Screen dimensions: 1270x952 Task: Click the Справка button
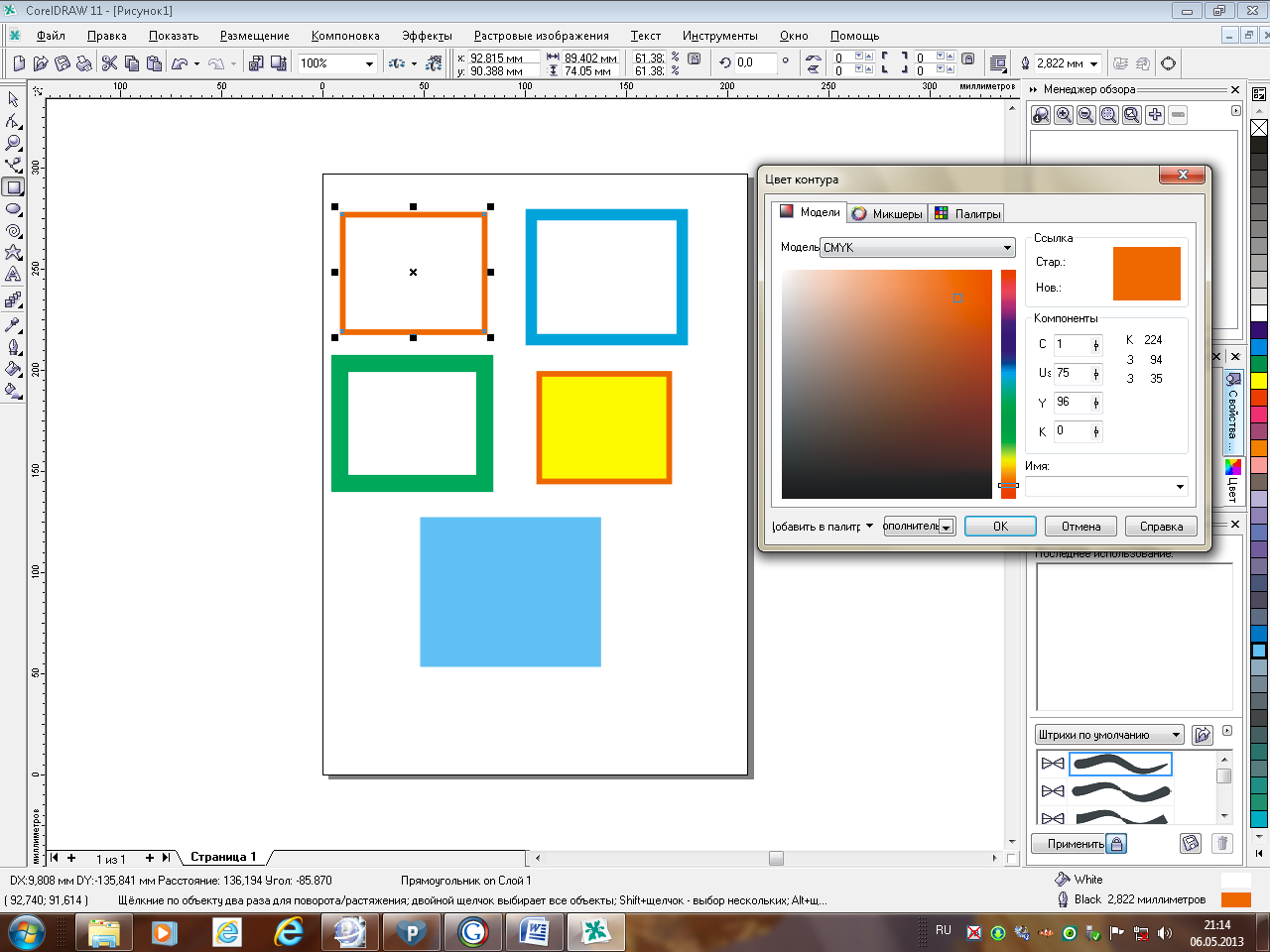click(x=1161, y=527)
